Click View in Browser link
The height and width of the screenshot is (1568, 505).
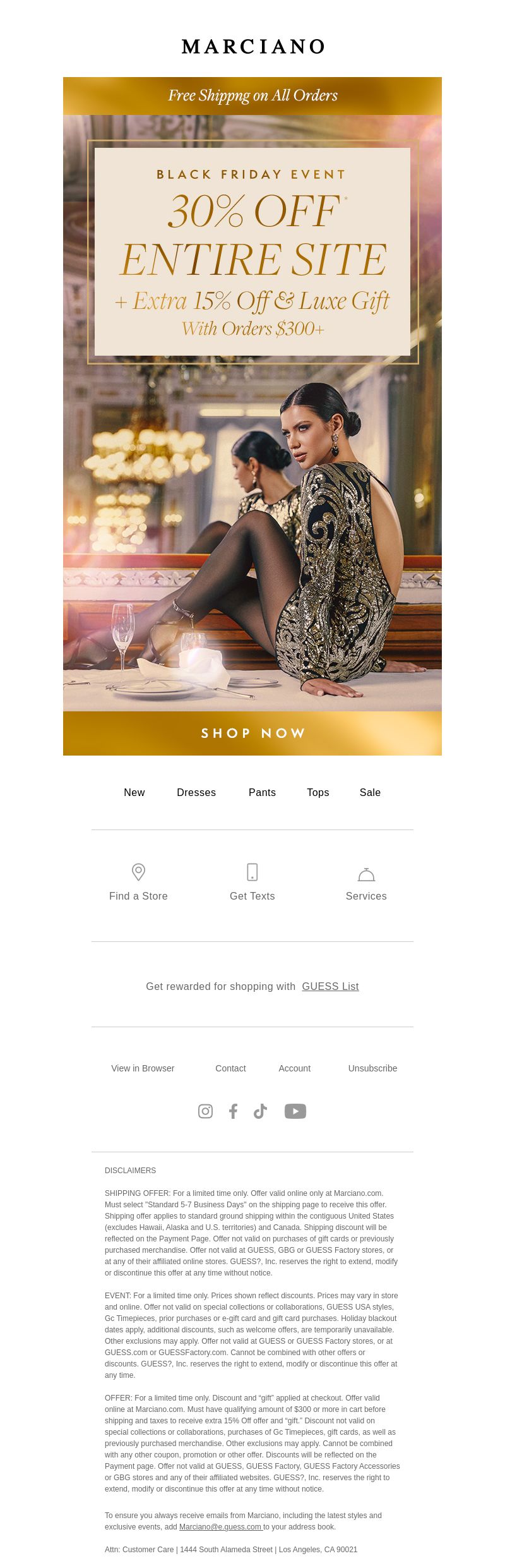[143, 1068]
